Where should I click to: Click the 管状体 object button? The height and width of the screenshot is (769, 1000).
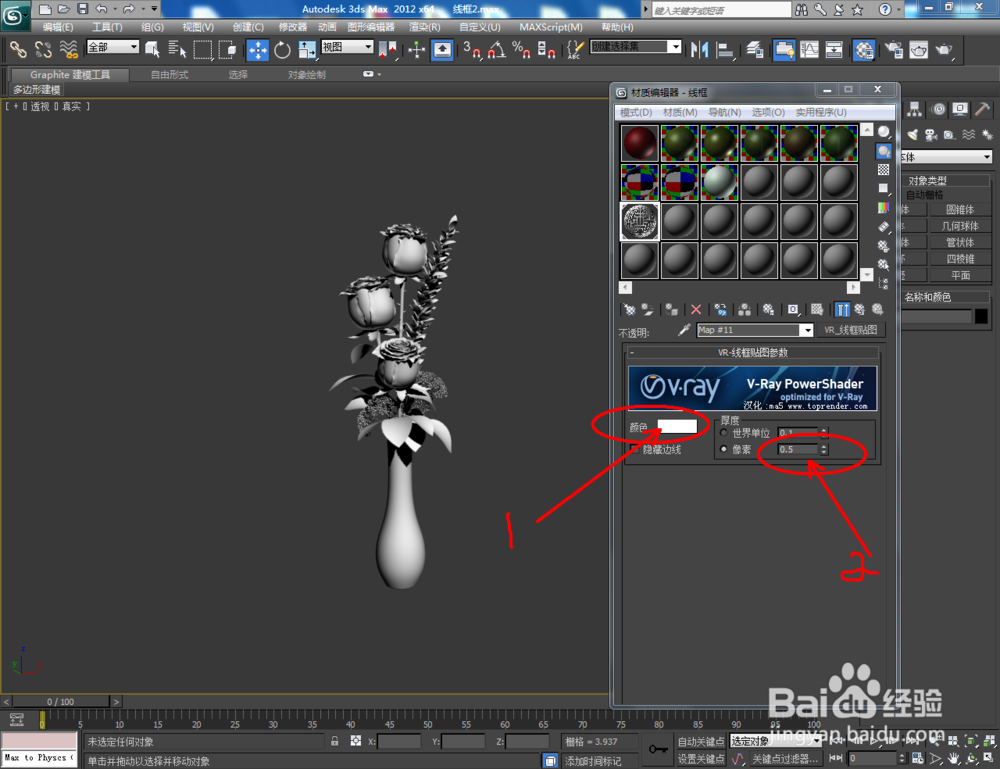pos(960,242)
